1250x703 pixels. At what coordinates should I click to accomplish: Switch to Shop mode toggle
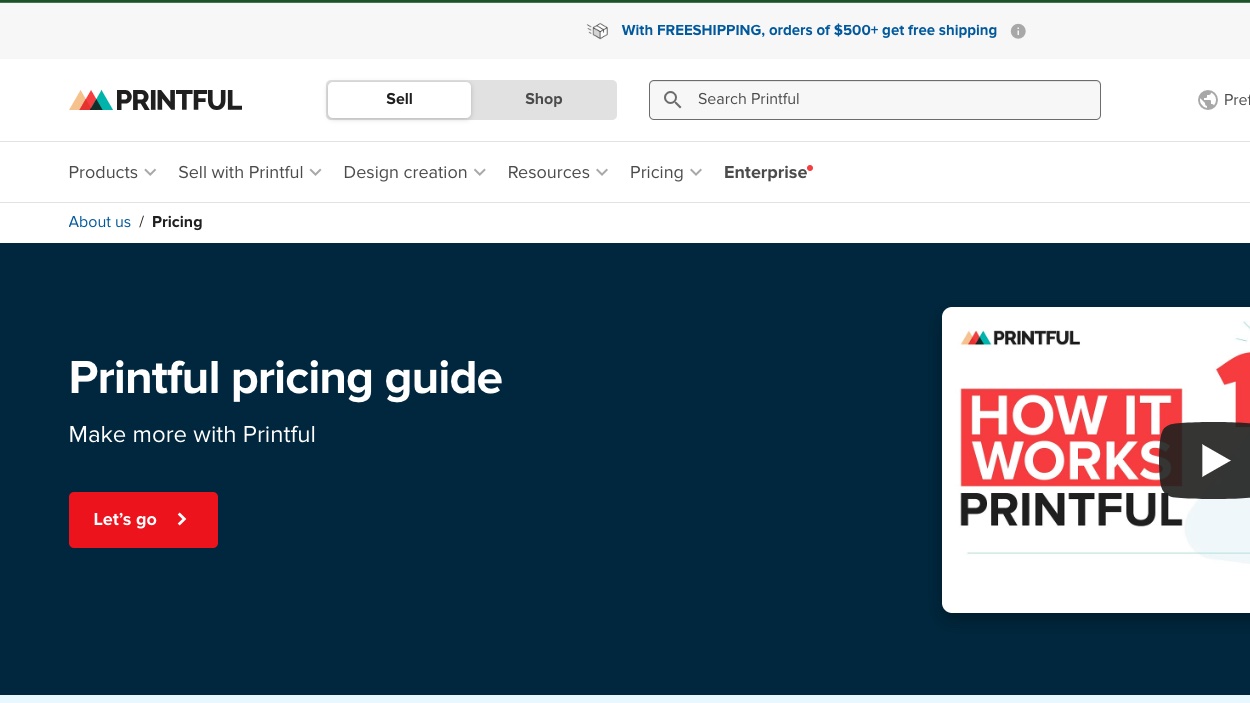click(543, 99)
